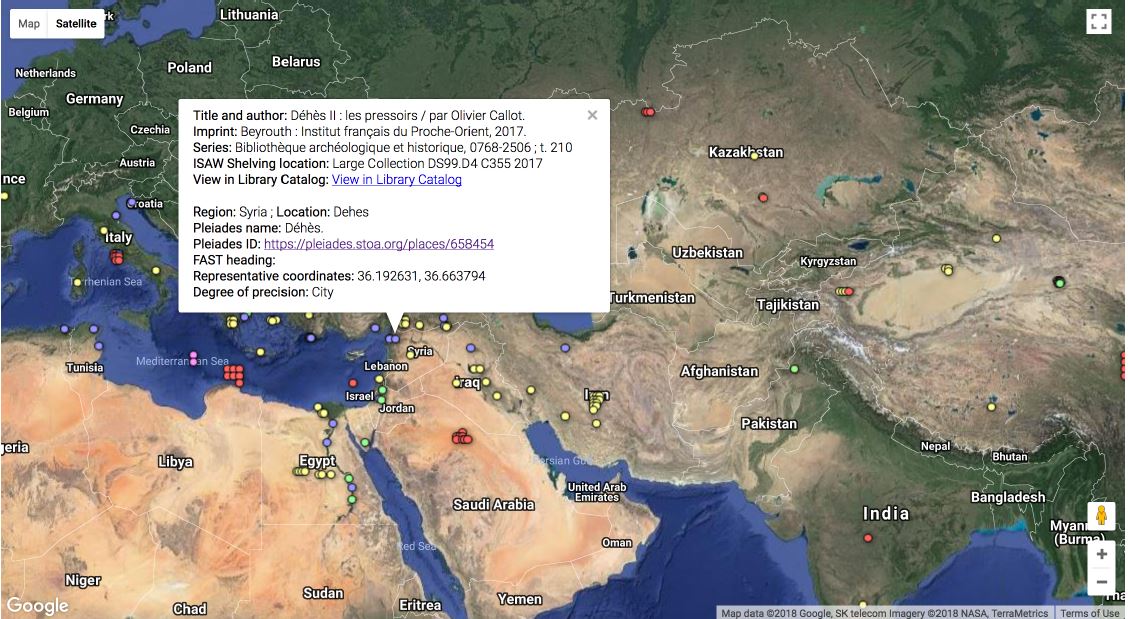This screenshot has height=619, width=1128.
Task: Select the Satellite view
Action: coord(76,23)
